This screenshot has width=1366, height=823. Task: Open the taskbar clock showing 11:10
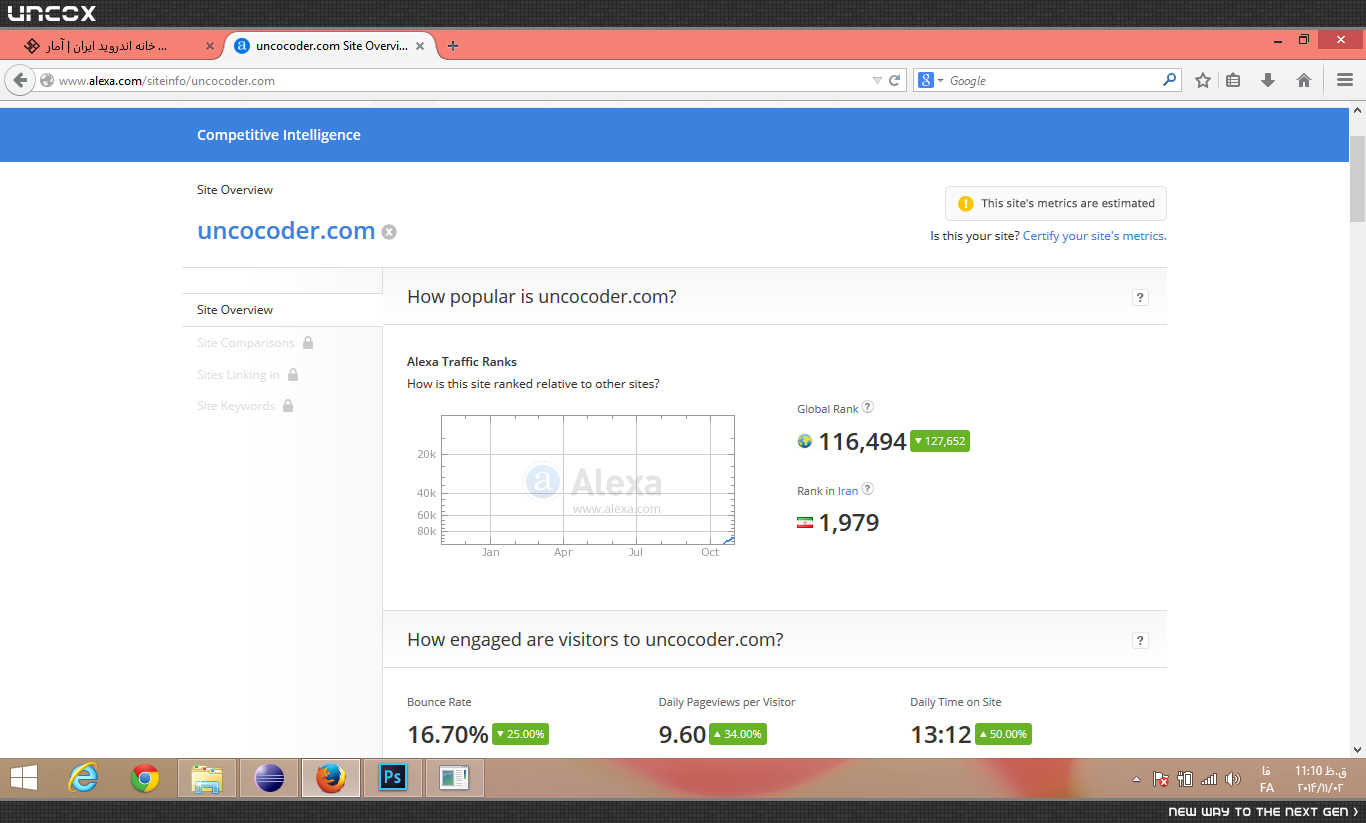tap(1320, 779)
